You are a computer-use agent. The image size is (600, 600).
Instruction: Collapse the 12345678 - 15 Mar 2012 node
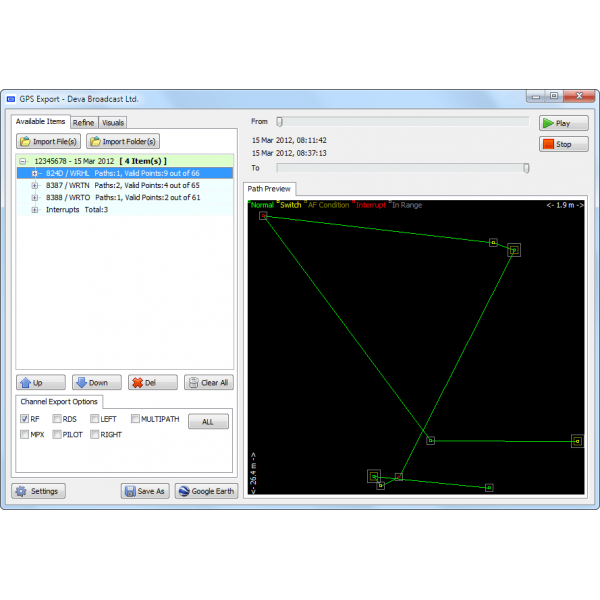[23, 161]
